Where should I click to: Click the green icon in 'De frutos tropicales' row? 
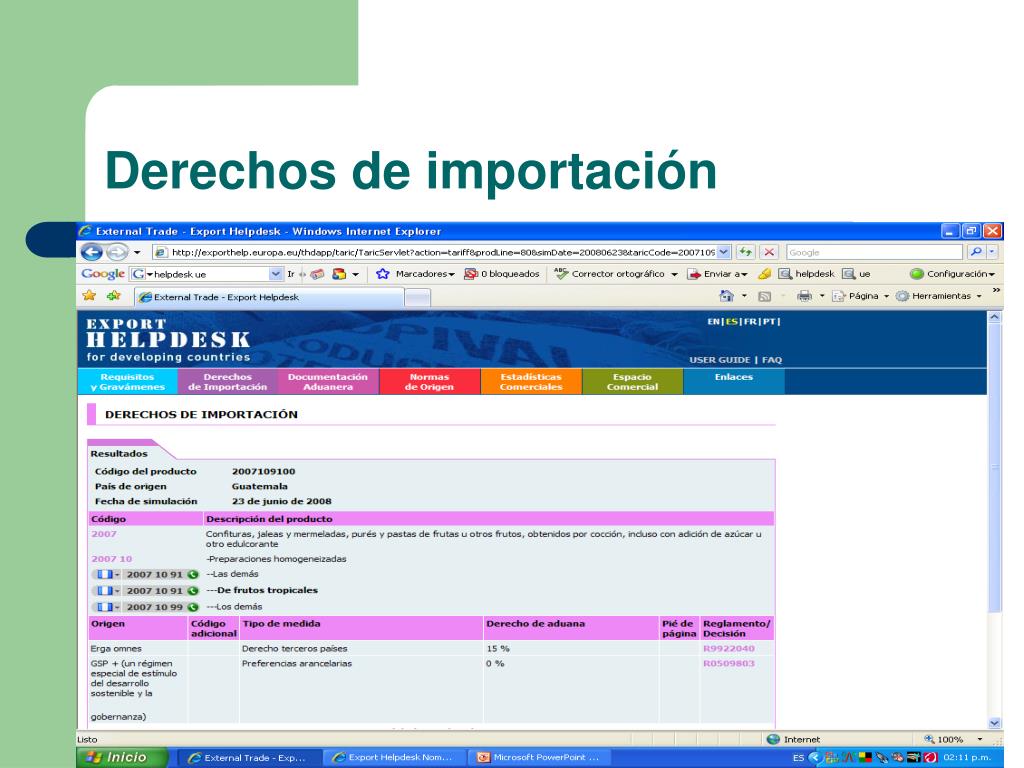193,590
